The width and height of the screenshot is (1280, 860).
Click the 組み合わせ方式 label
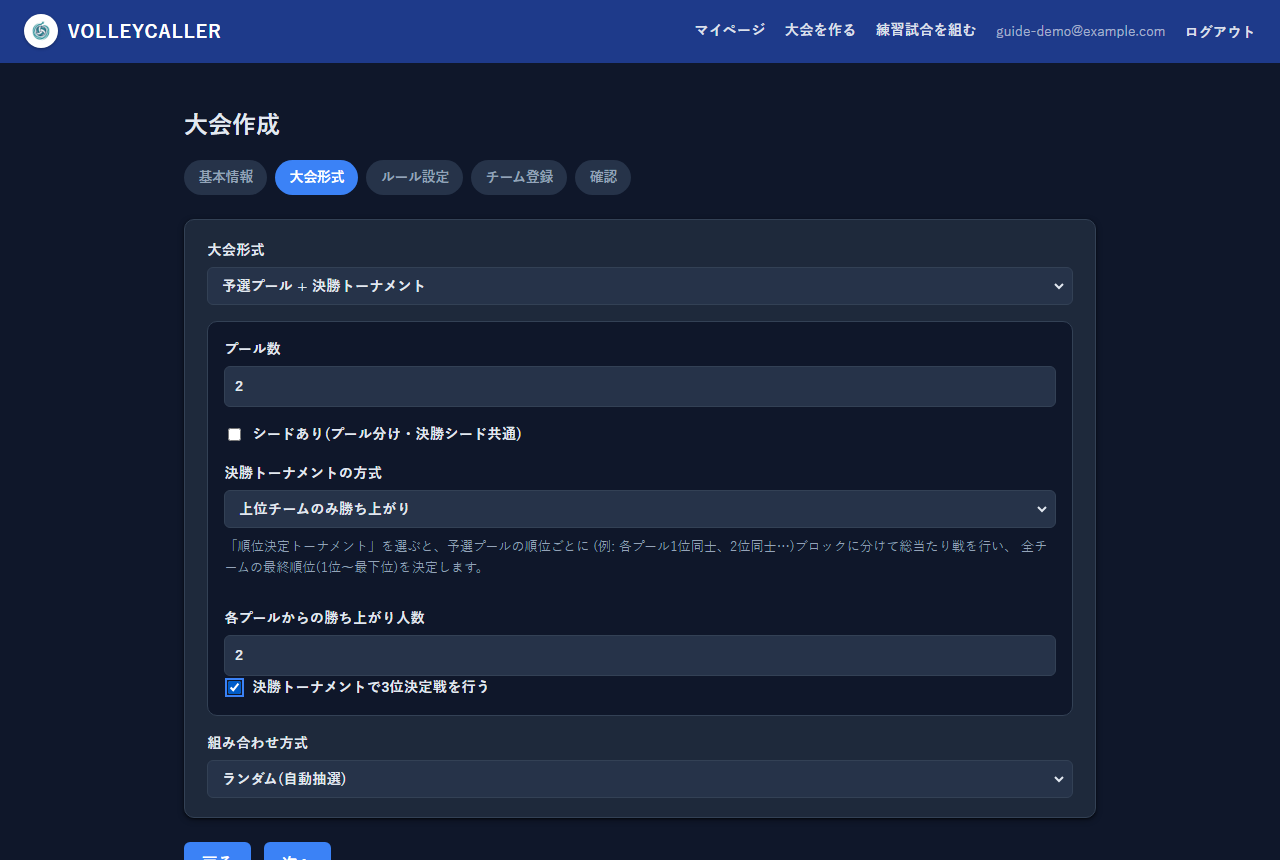point(258,743)
